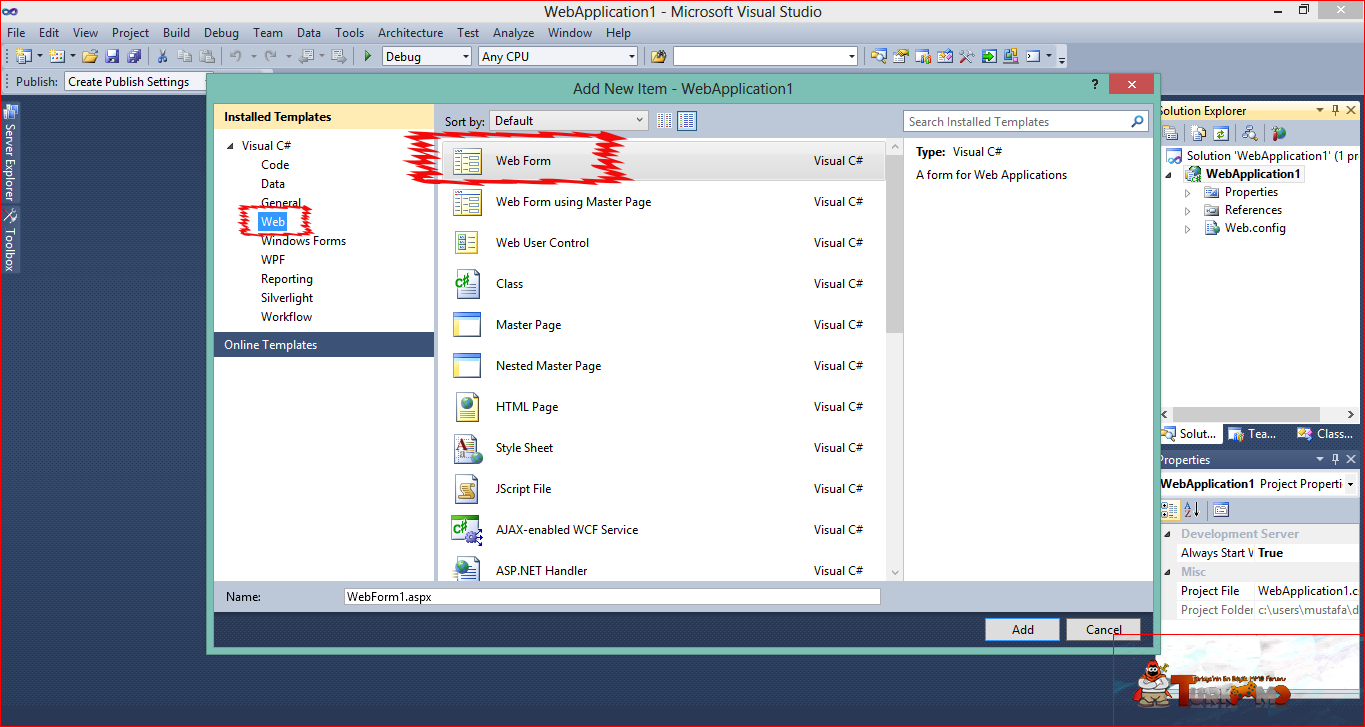
Task: Click the Open File toolbar icon
Action: 90,57
